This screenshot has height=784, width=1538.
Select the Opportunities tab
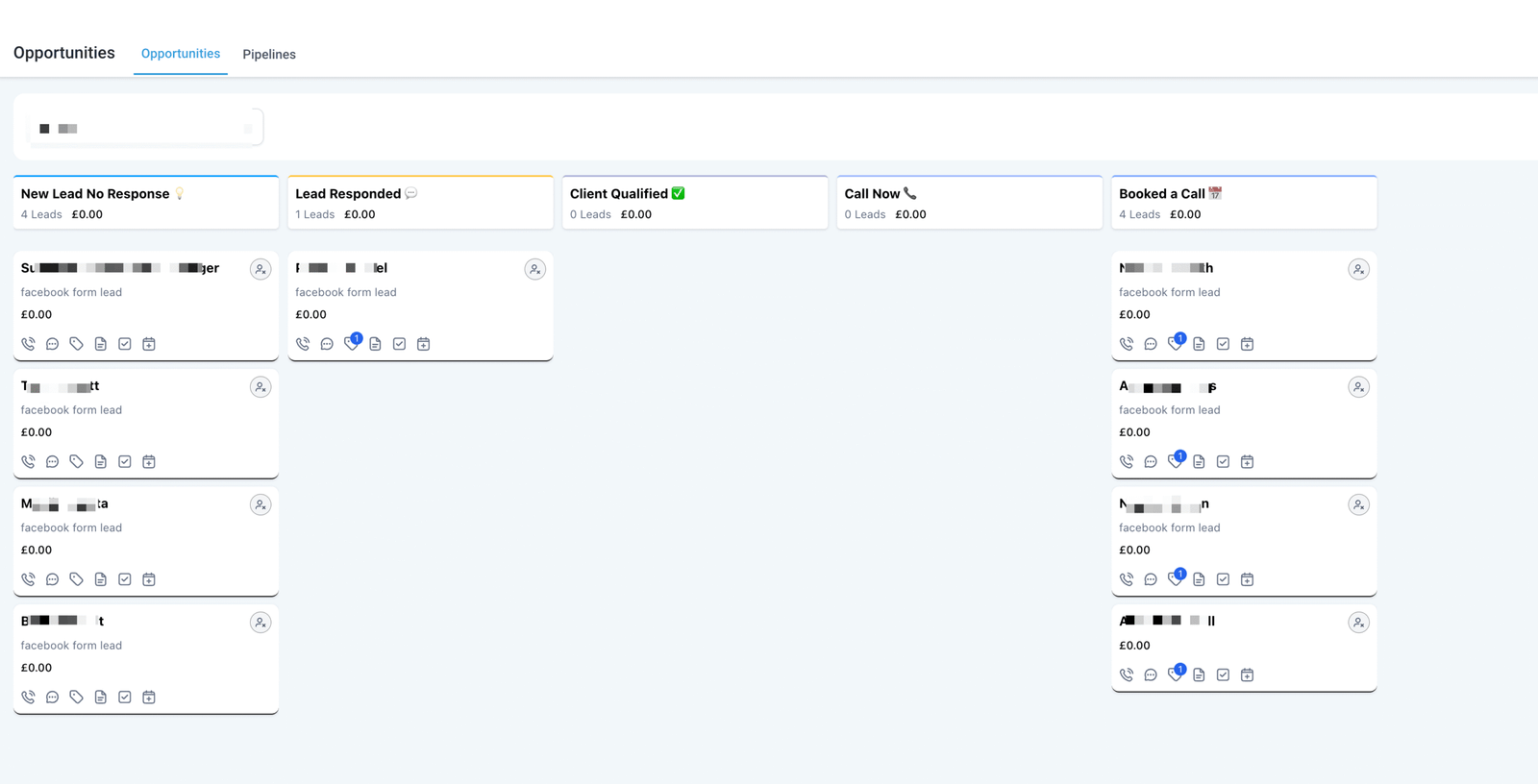pyautogui.click(x=181, y=54)
